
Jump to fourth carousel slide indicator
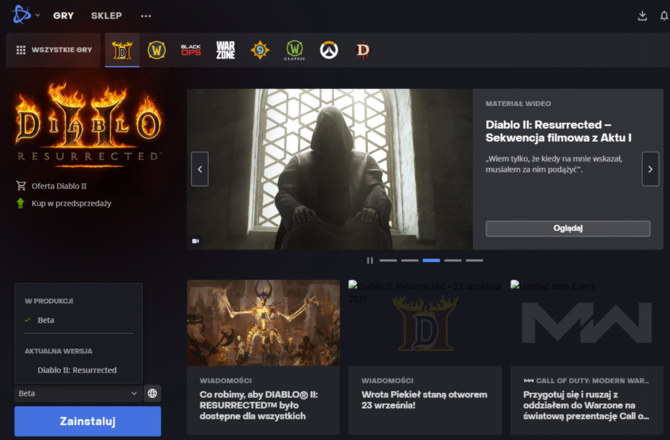(x=453, y=260)
